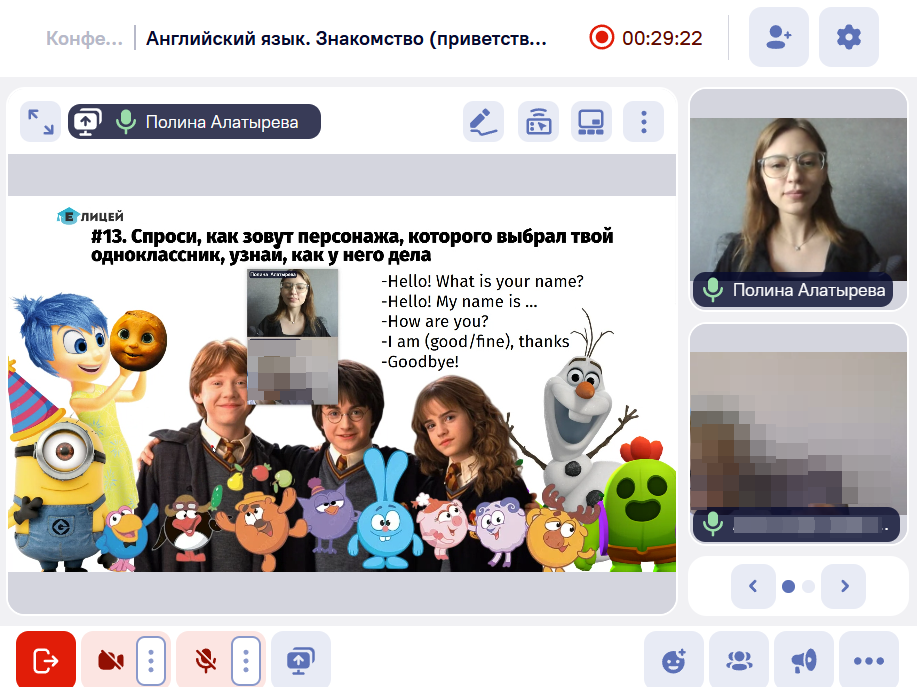Go to previous page of participant videos

(x=753, y=586)
